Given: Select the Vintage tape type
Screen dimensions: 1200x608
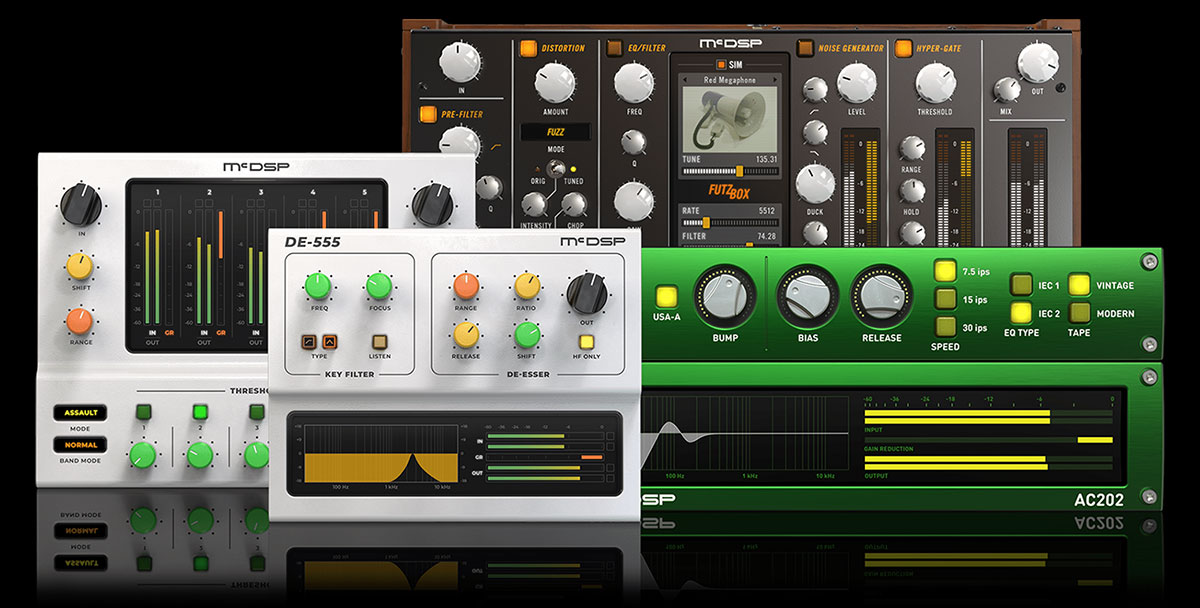Looking at the screenshot, I should pyautogui.click(x=1079, y=285).
